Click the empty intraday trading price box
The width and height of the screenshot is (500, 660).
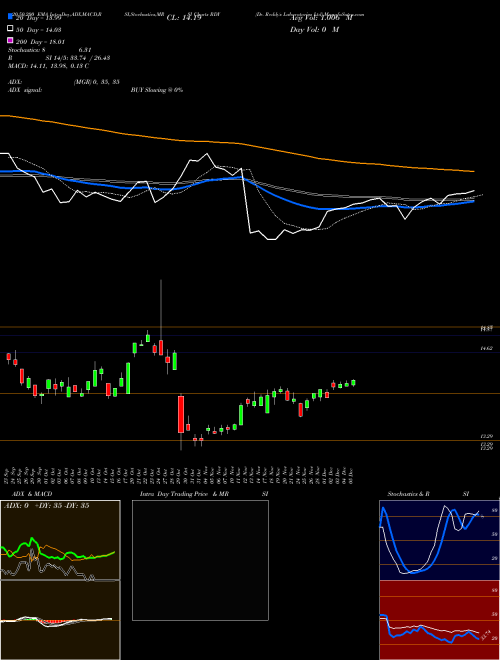tap(200, 560)
